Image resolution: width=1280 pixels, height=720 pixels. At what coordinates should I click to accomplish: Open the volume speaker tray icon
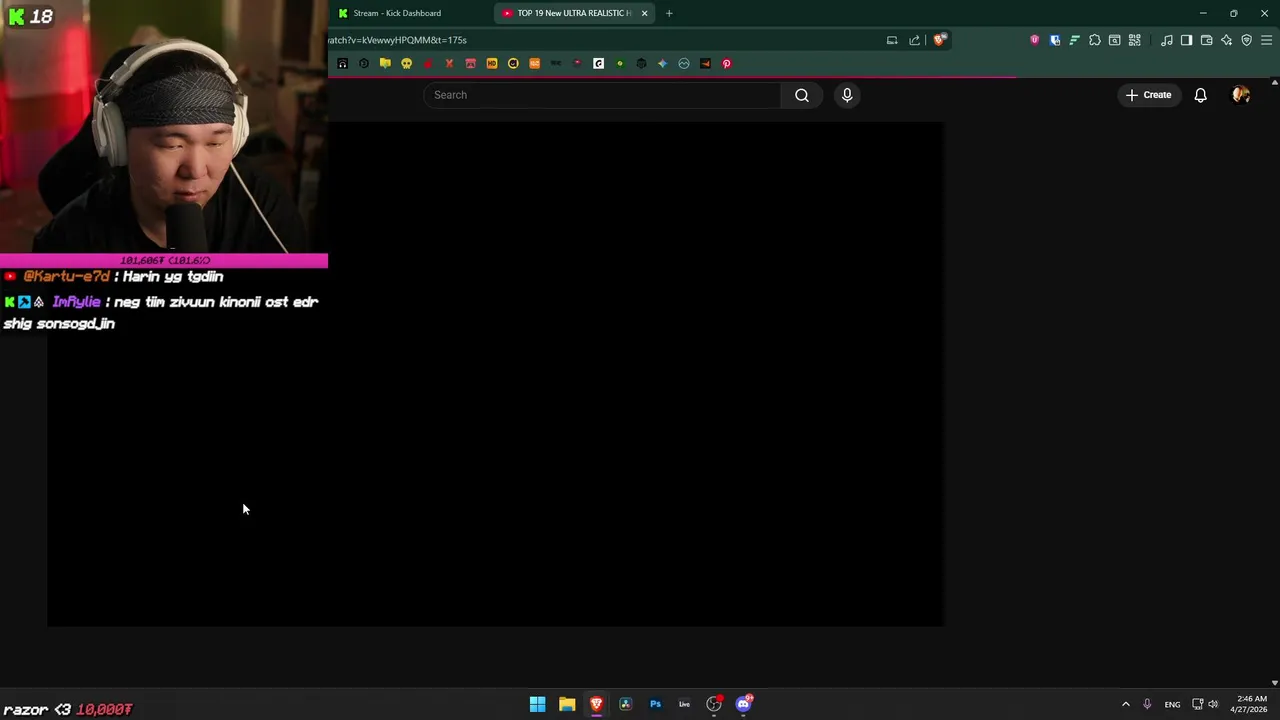click(x=1213, y=704)
